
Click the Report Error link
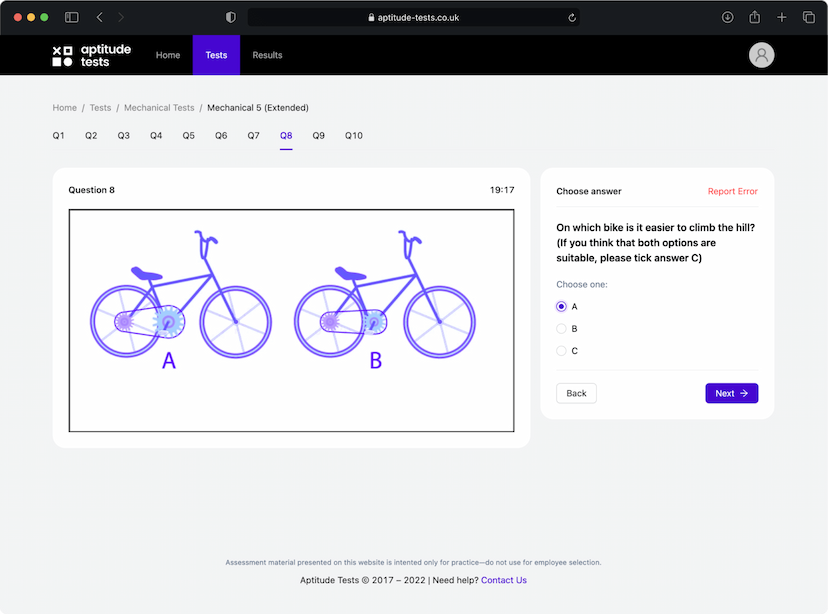click(732, 191)
